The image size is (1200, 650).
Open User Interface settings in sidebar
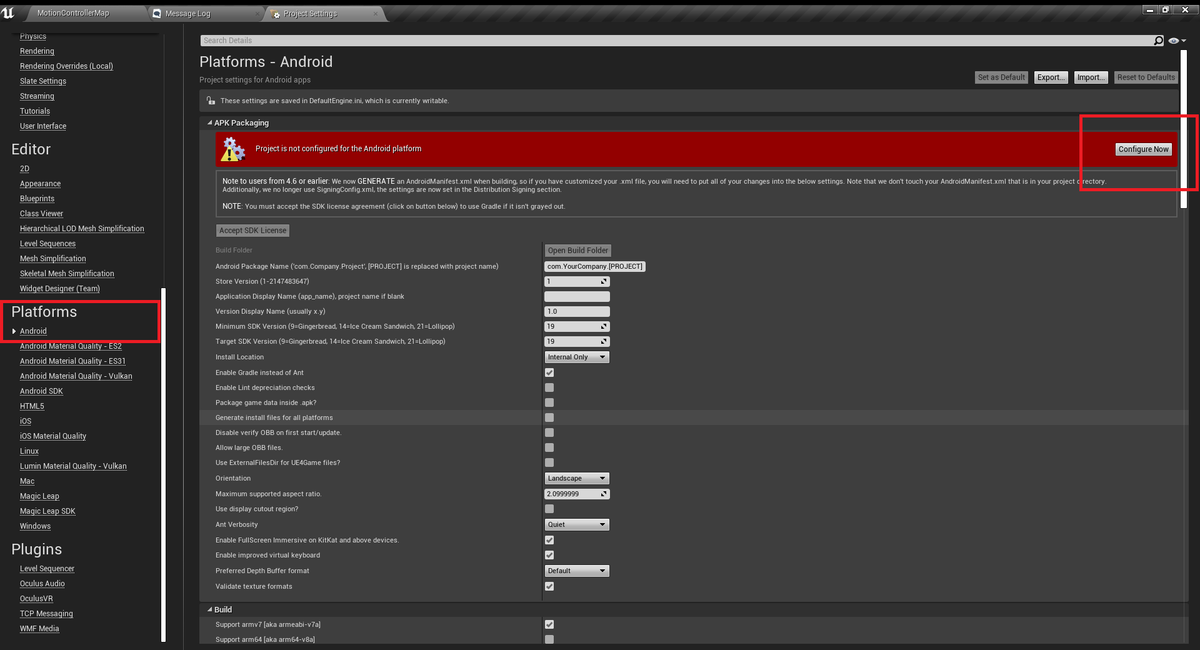coord(43,126)
